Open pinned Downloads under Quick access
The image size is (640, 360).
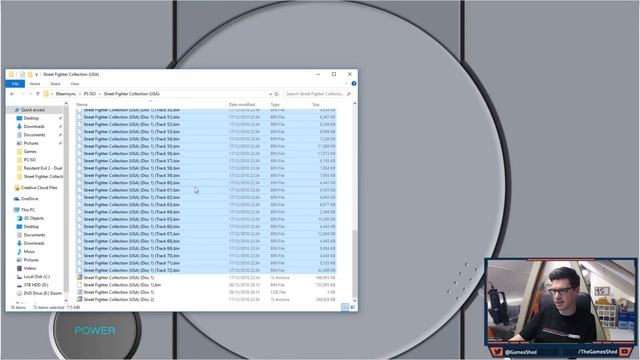34,127
